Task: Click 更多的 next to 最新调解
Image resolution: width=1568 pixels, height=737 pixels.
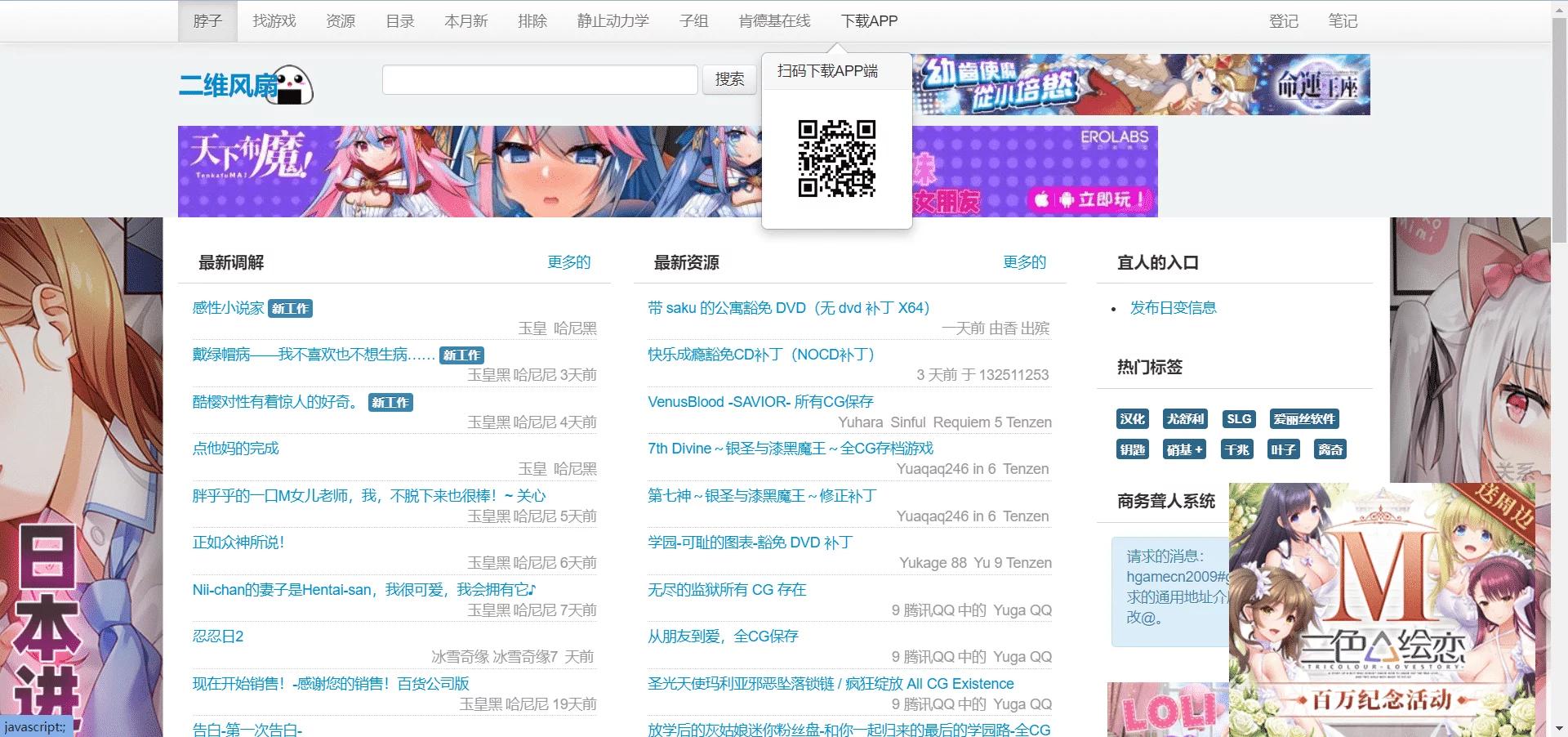Action: pos(569,262)
